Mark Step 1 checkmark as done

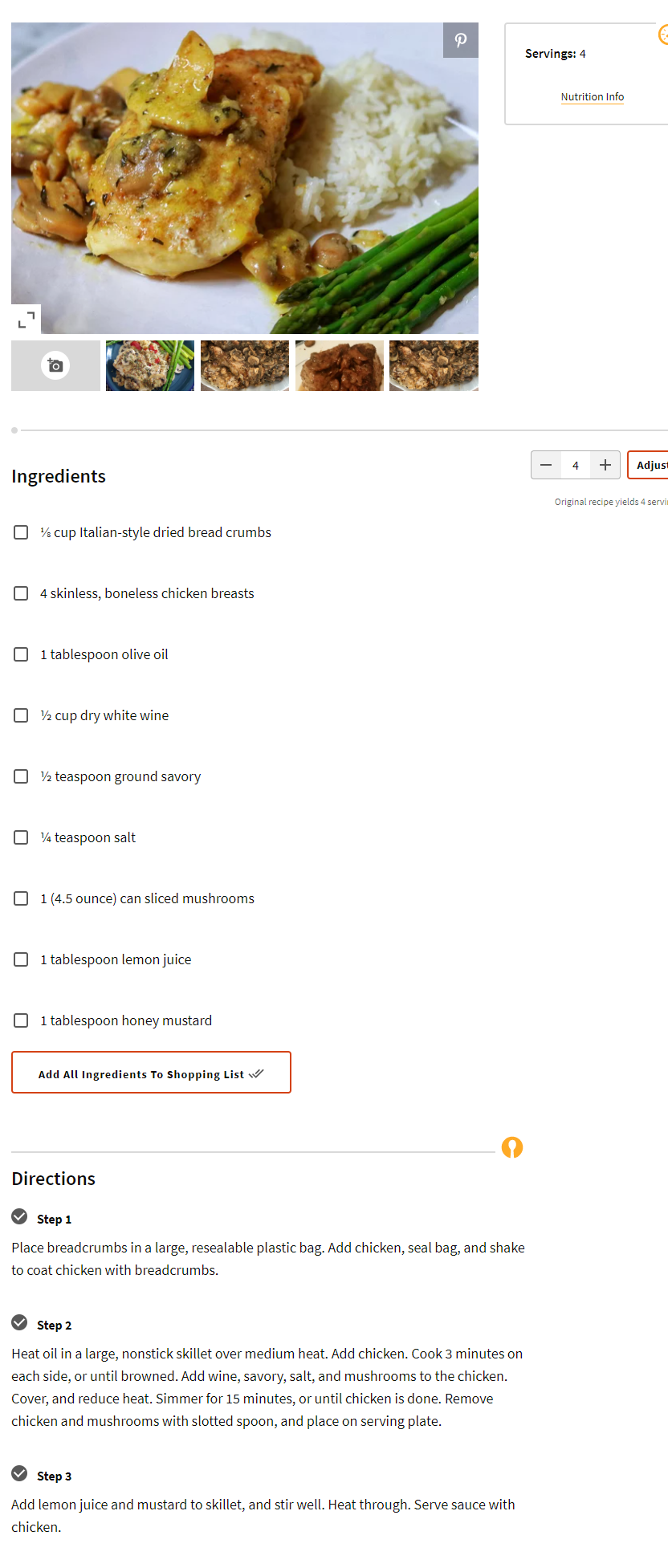pos(20,1216)
